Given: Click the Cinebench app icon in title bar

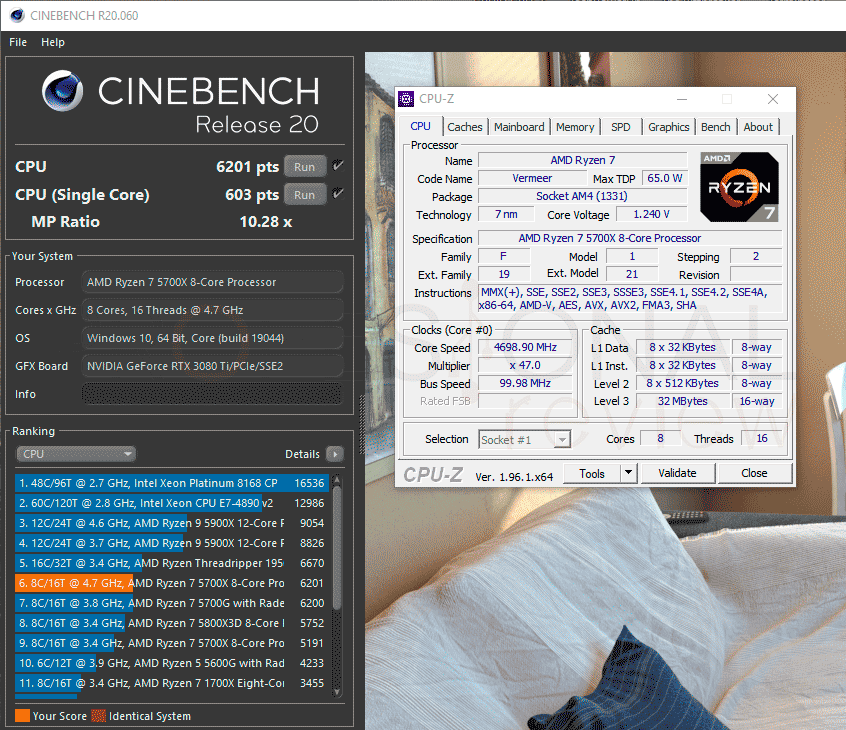Looking at the screenshot, I should [x=17, y=15].
